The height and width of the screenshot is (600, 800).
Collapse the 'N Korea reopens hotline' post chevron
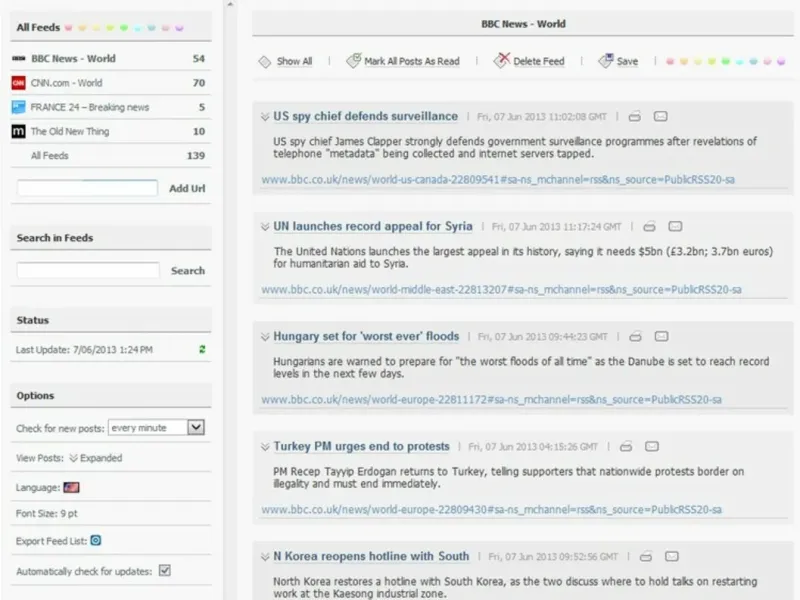[x=265, y=557]
